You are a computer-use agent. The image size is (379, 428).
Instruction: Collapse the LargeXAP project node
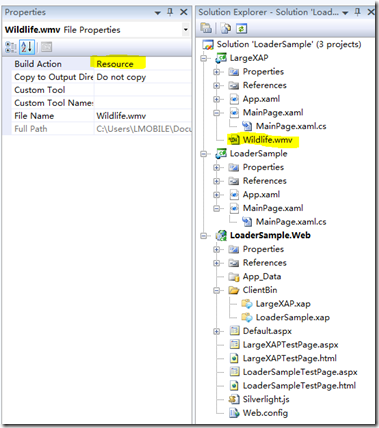tap(204, 59)
